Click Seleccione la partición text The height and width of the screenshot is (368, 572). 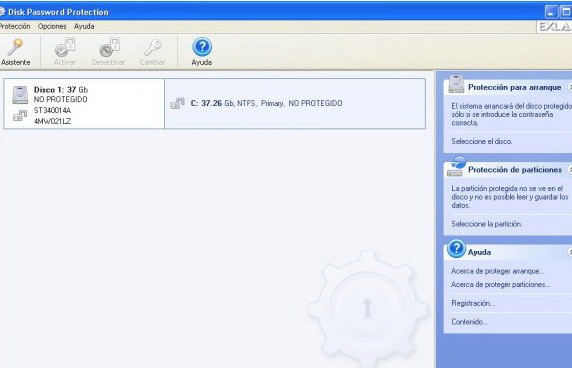486,224
